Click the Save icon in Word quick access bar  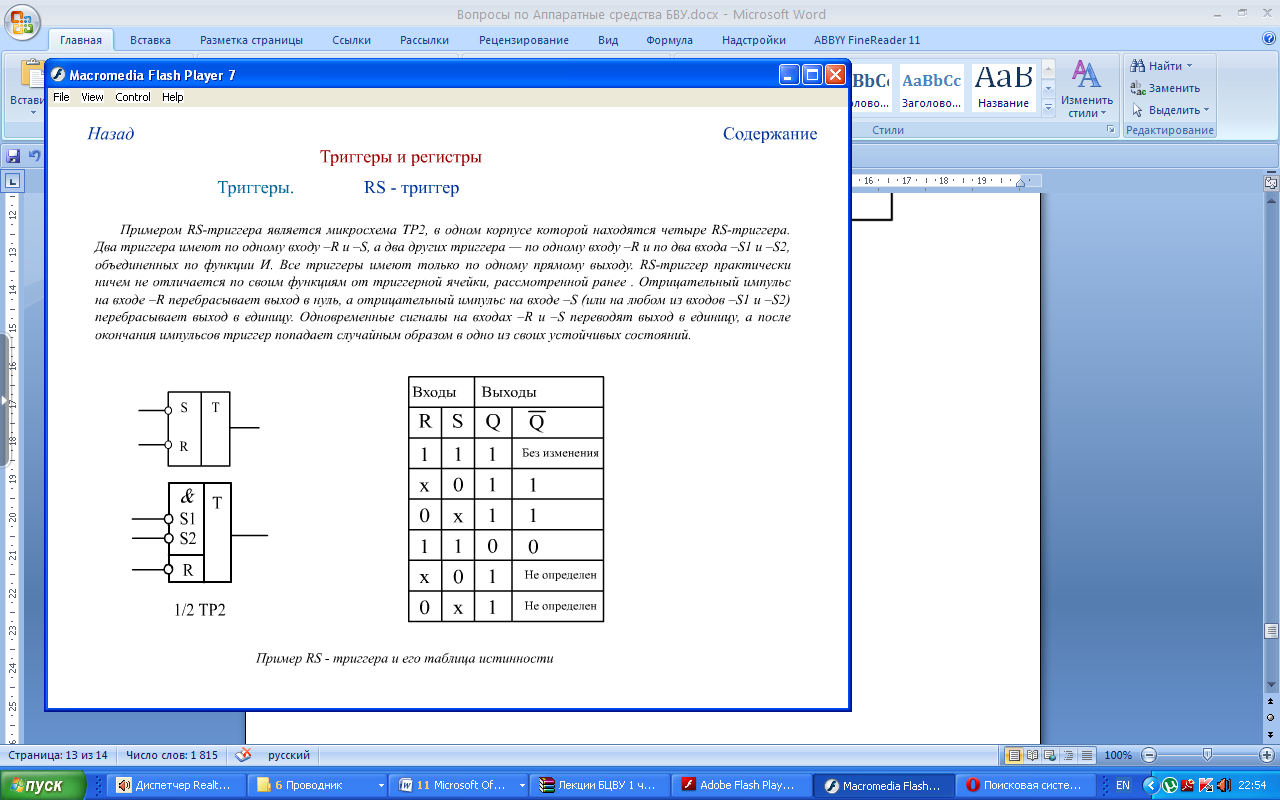pos(13,156)
